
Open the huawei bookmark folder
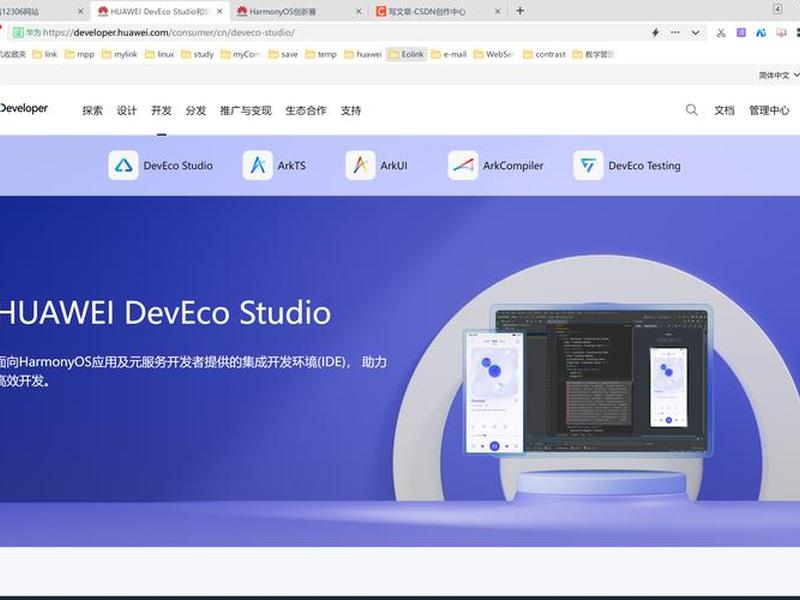coord(363,54)
